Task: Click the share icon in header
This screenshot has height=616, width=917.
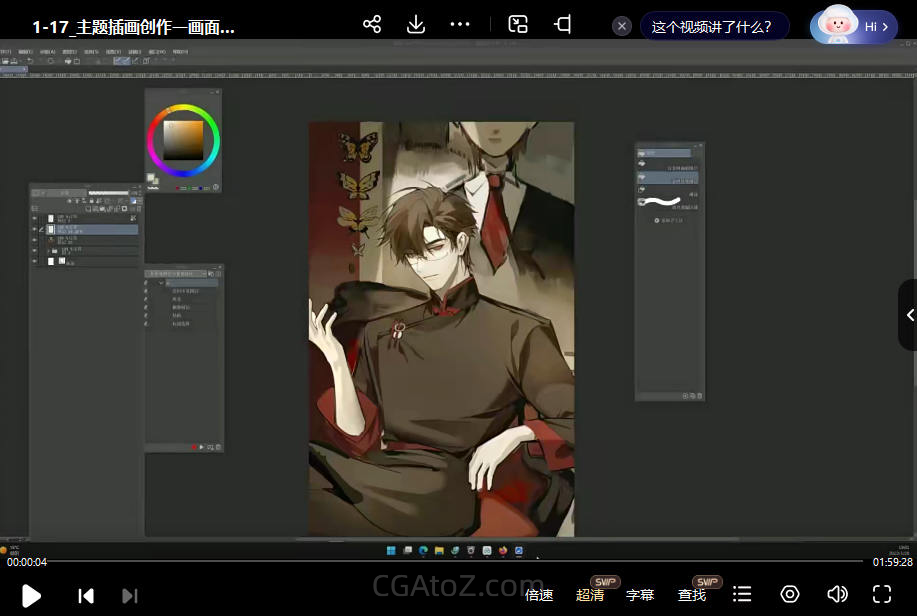Action: tap(372, 25)
